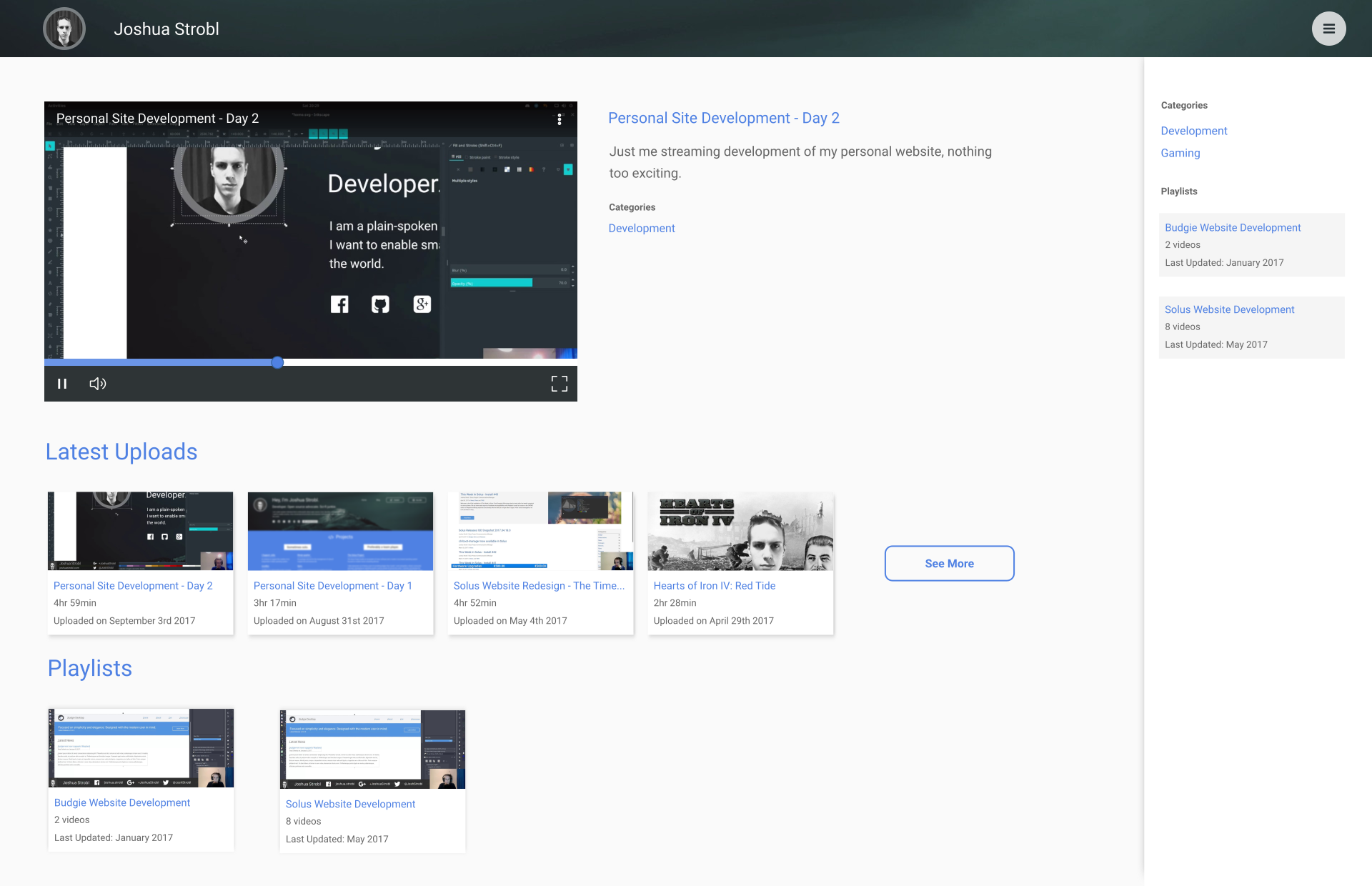The image size is (1372, 886).
Task: Click Budgie Website Development title in Playlists section
Action: pos(122,802)
